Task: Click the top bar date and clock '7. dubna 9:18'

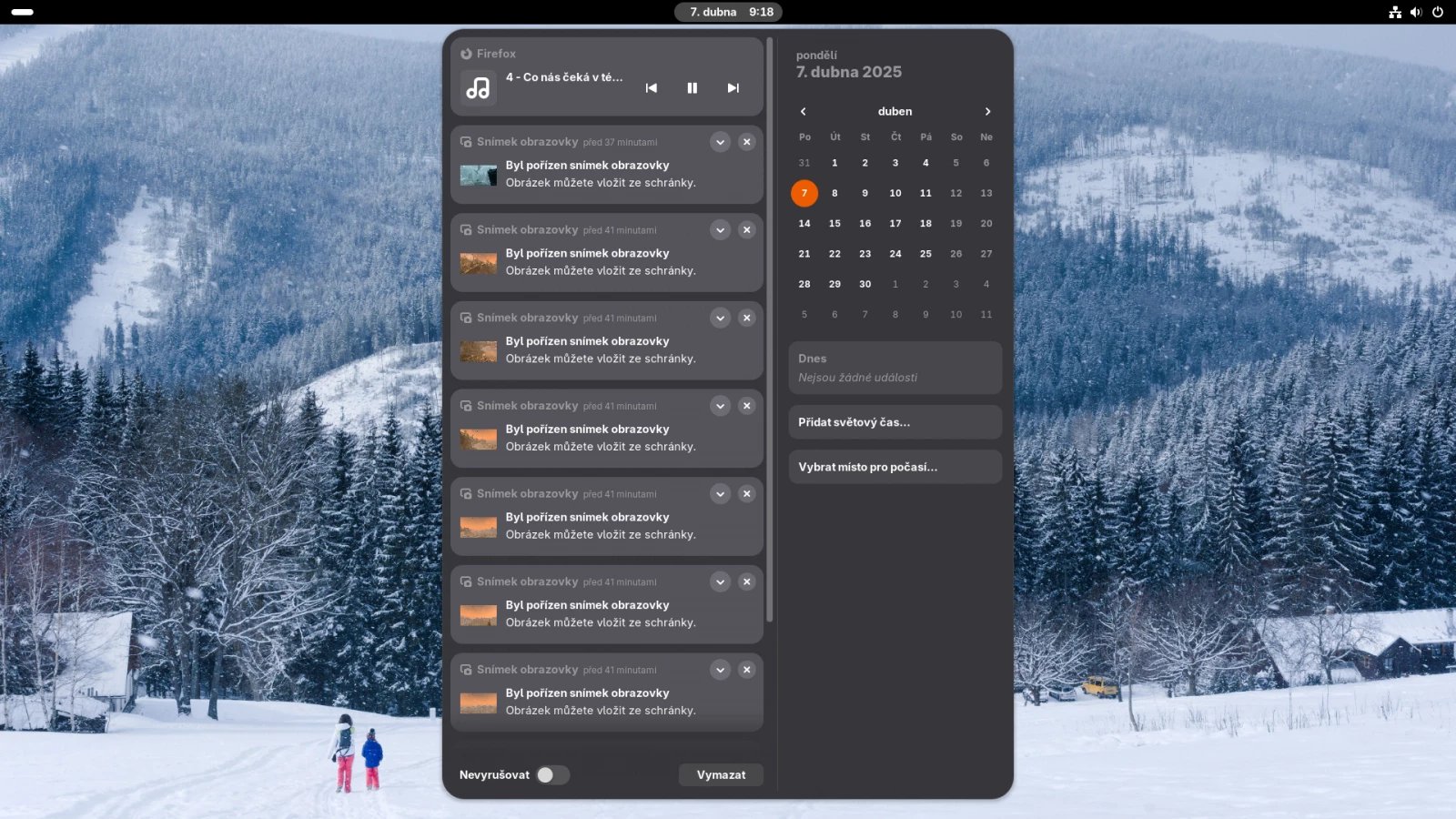Action: (x=729, y=12)
